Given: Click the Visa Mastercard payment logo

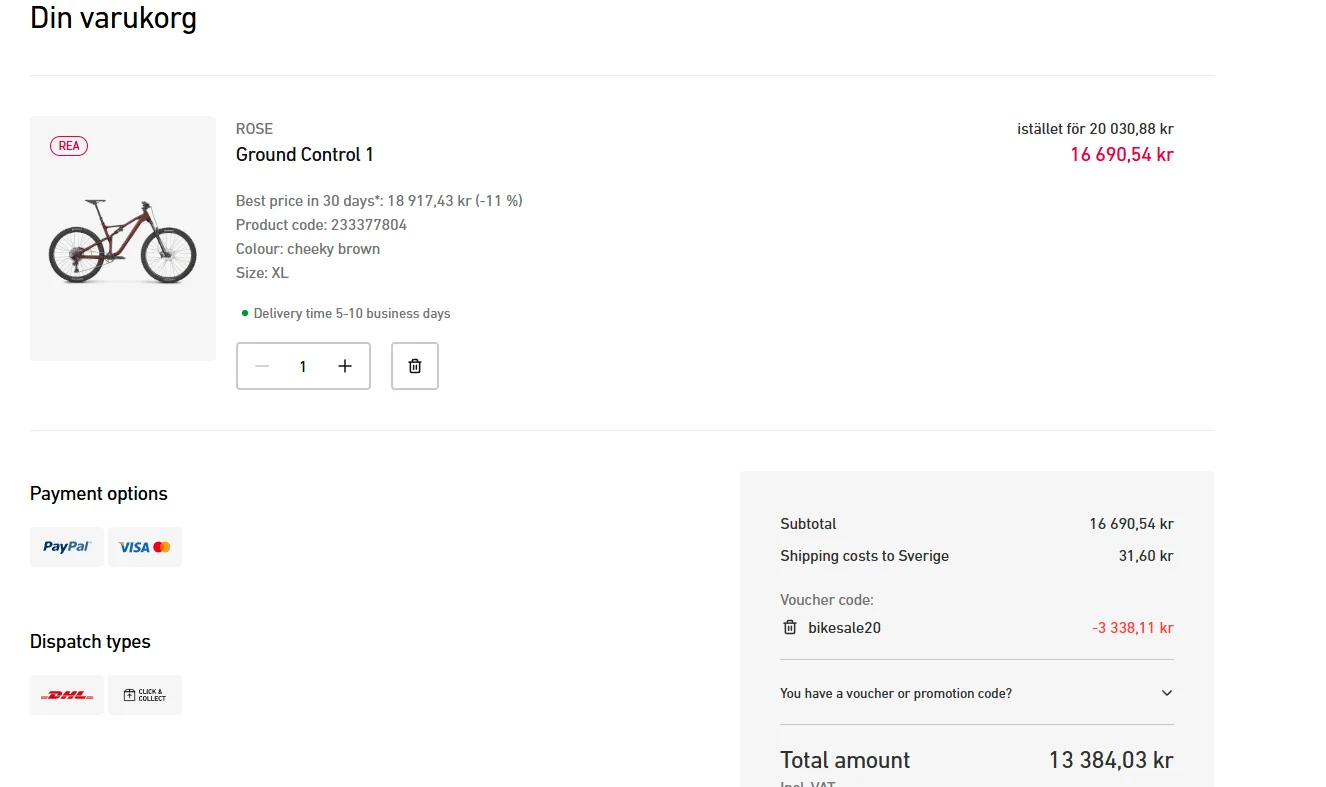Looking at the screenshot, I should click(x=145, y=547).
